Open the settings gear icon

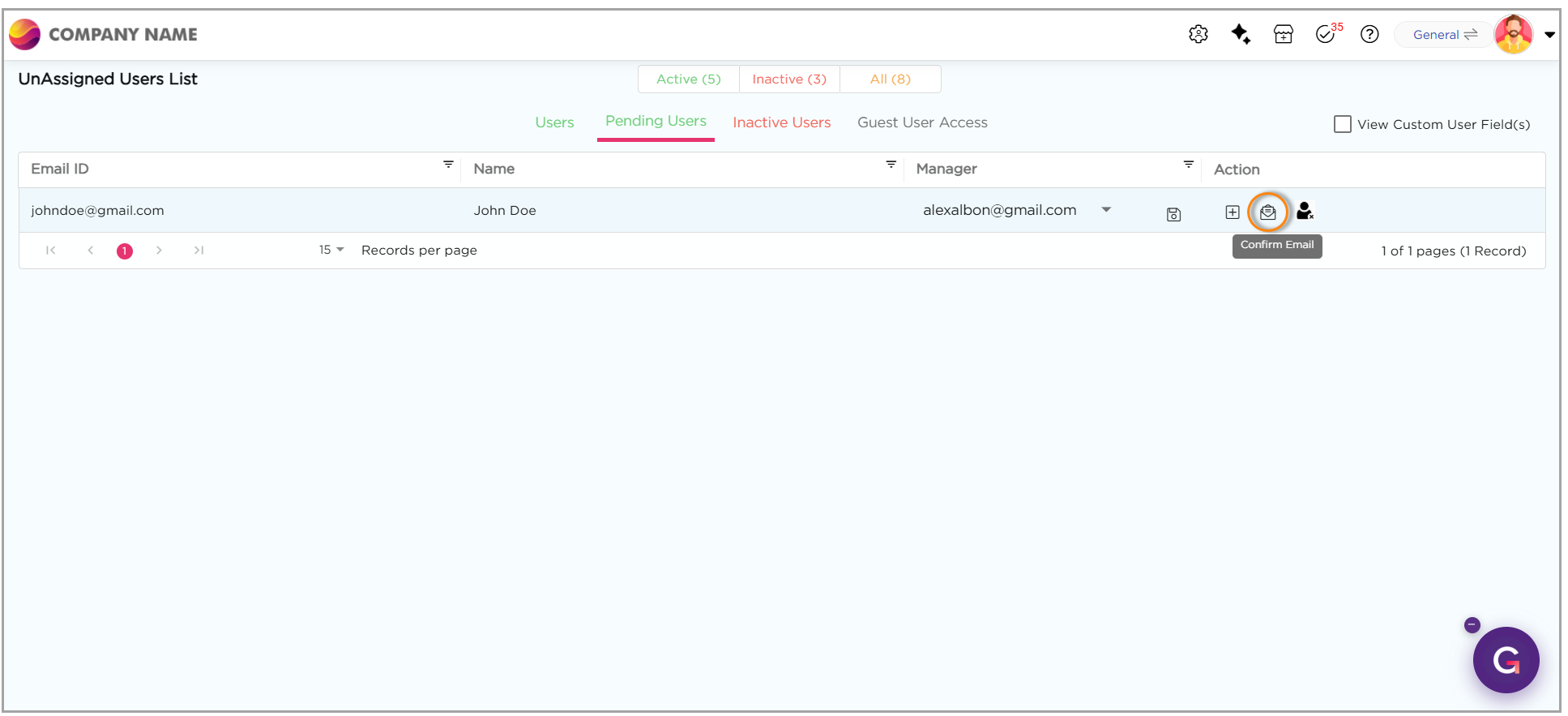(x=1198, y=34)
